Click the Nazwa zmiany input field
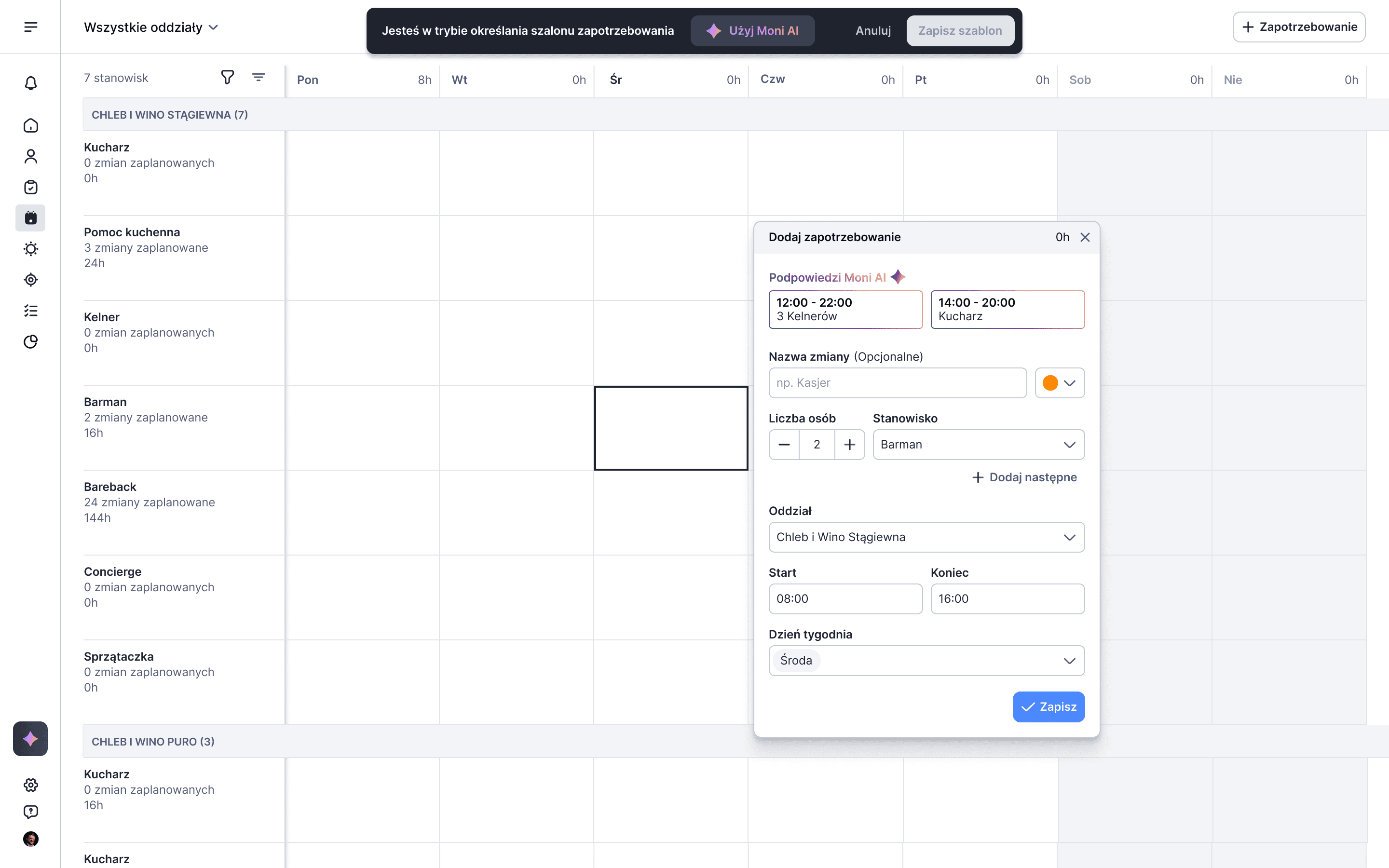This screenshot has height=868, width=1389. 897,383
